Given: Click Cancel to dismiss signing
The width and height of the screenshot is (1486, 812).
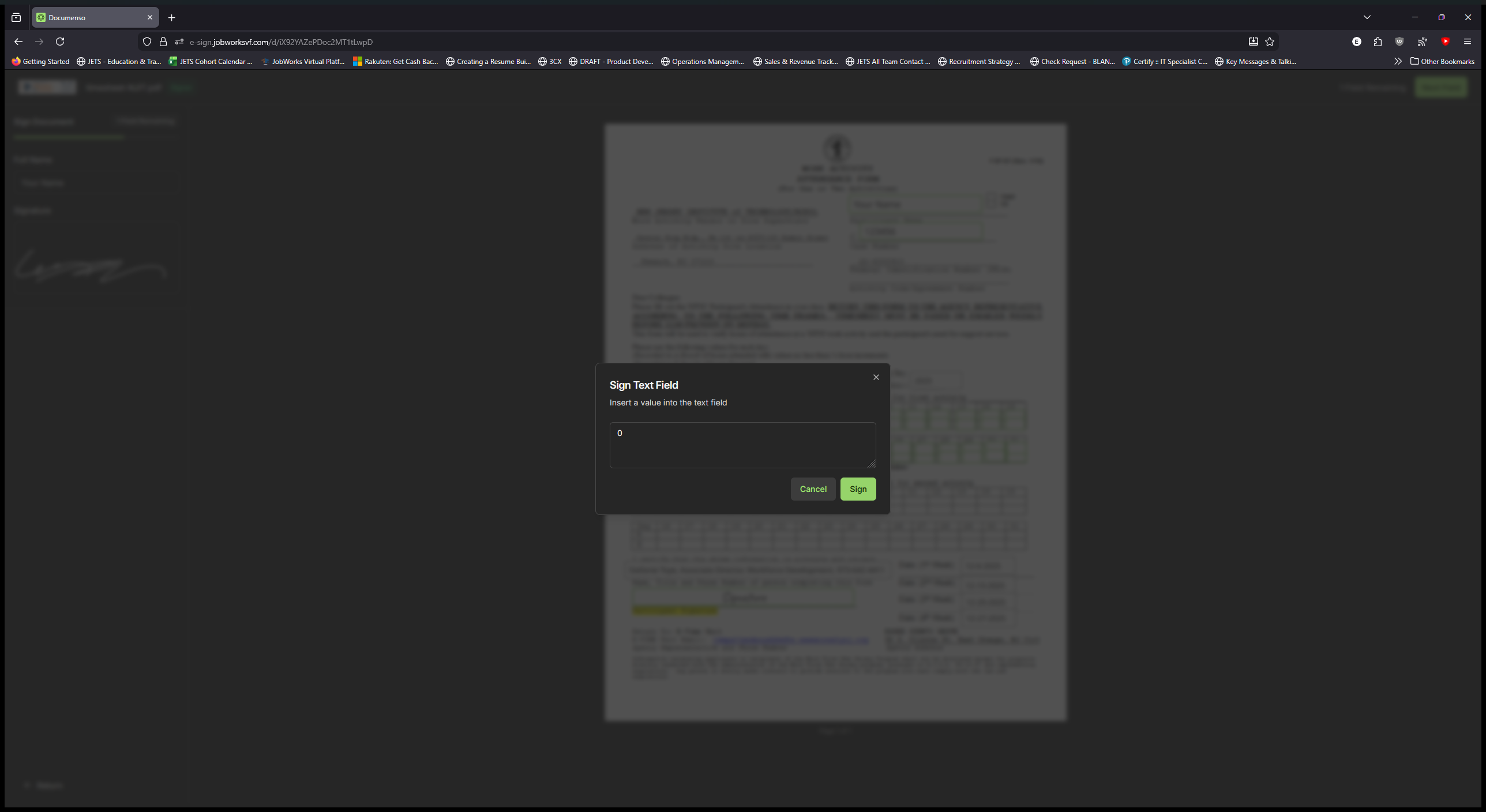Looking at the screenshot, I should coord(813,488).
